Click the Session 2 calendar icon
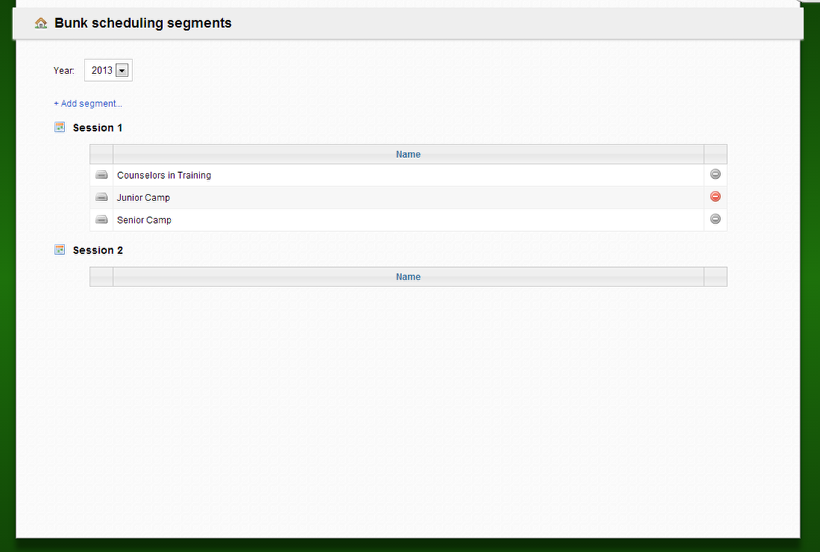820x552 pixels. tap(60, 249)
